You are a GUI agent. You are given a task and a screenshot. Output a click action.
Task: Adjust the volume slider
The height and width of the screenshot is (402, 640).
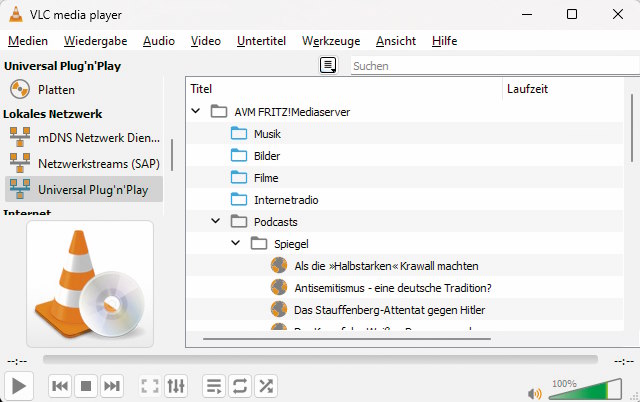[x=585, y=389]
